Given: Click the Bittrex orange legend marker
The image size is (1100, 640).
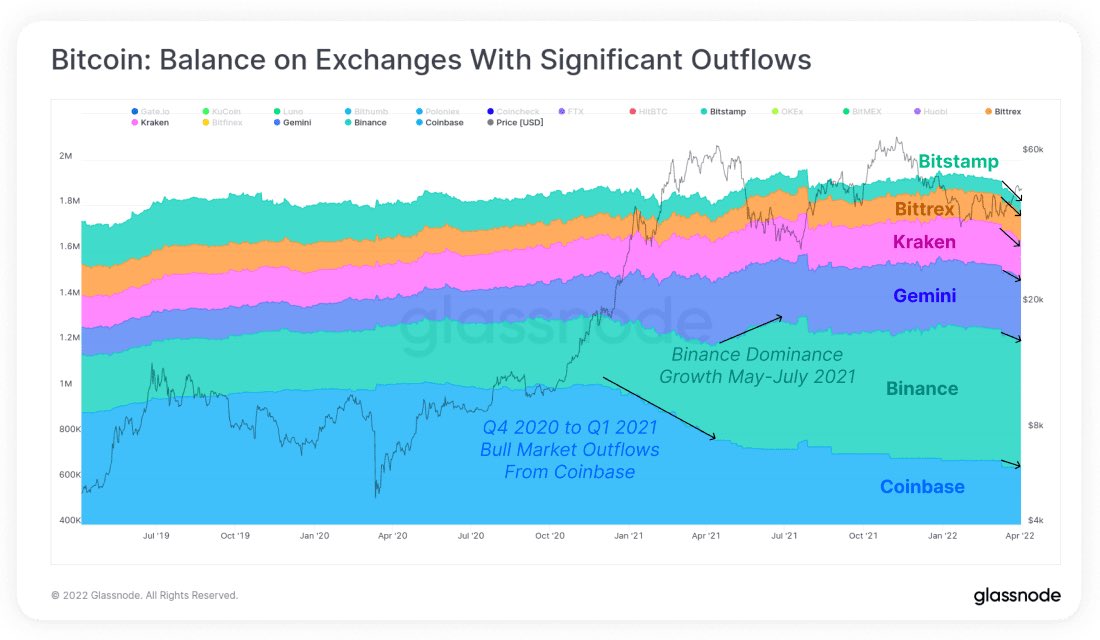Looking at the screenshot, I should 988,111.
